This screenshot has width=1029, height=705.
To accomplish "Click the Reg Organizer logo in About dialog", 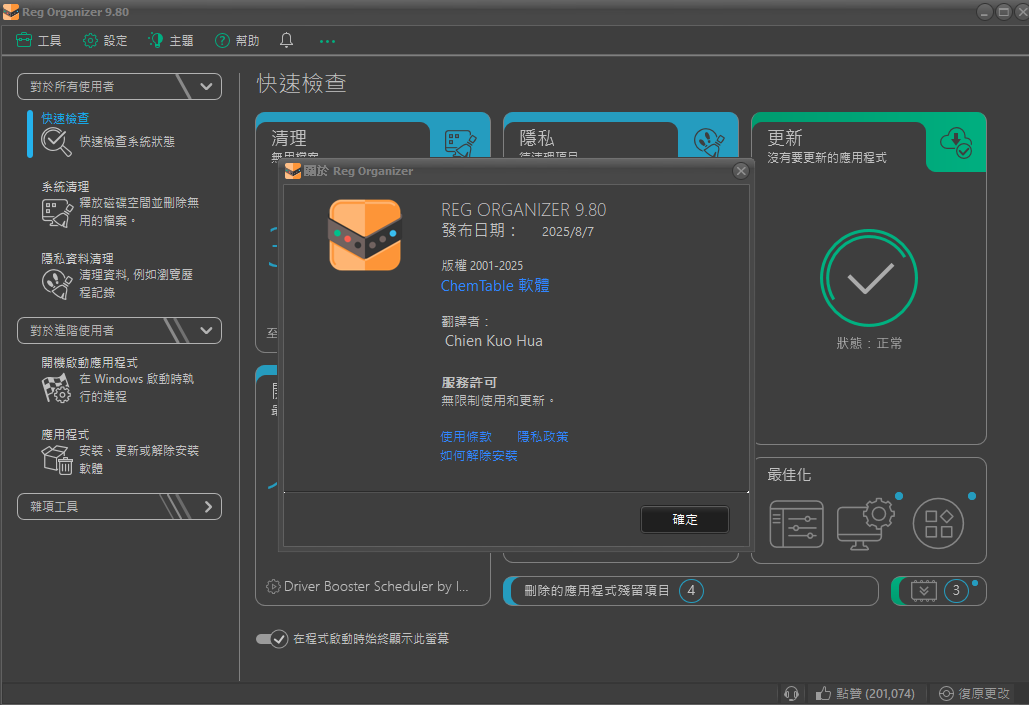I will click(365, 235).
